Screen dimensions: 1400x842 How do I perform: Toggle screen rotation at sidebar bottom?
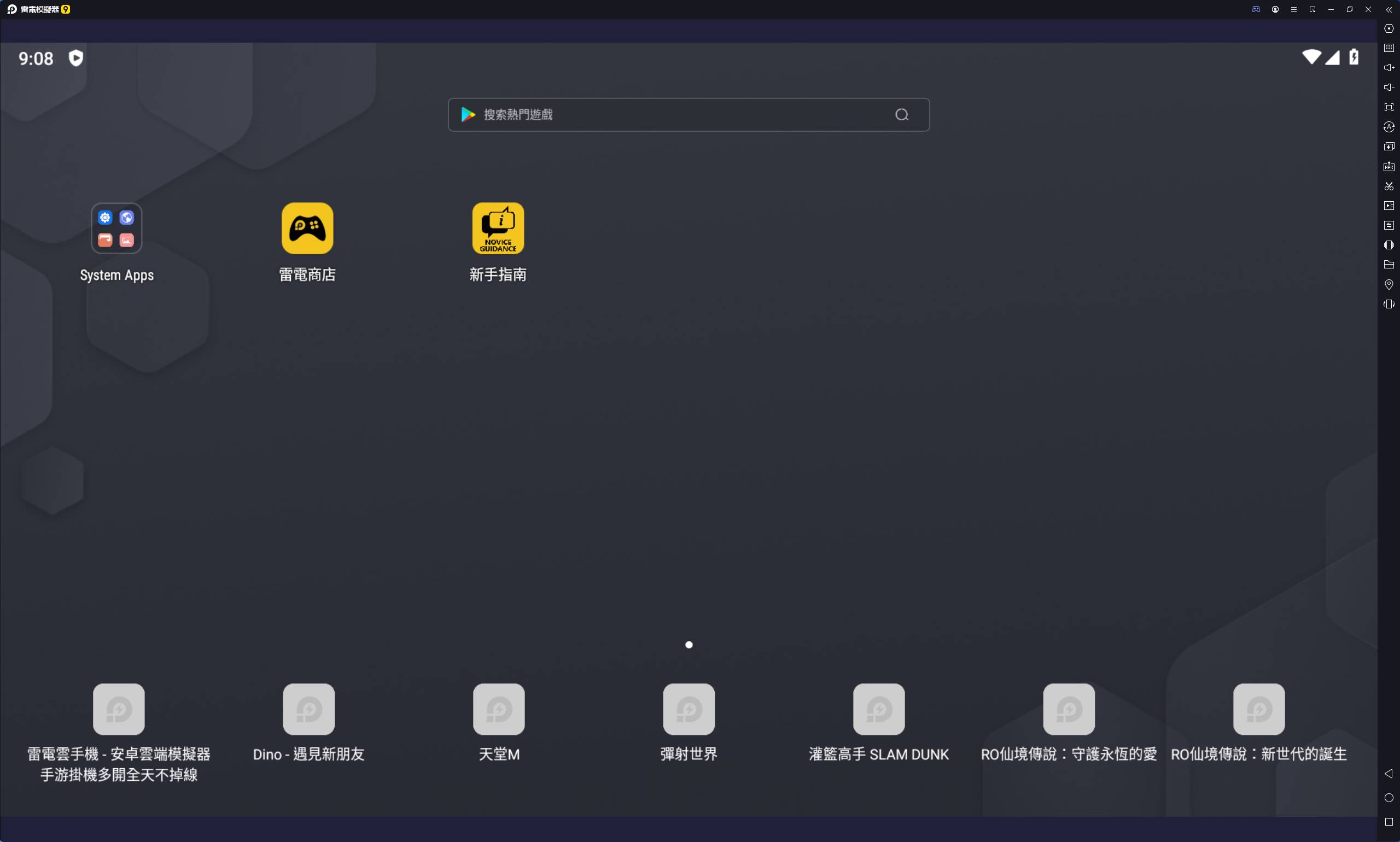(1389, 304)
